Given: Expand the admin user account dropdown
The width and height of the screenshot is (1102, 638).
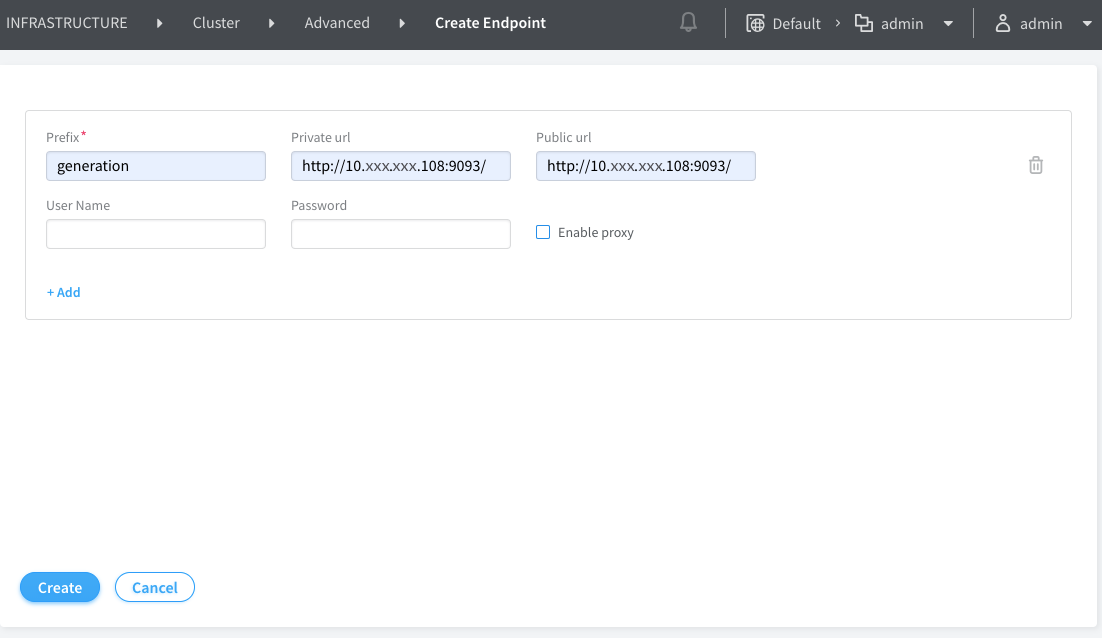Looking at the screenshot, I should pyautogui.click(x=1087, y=24).
